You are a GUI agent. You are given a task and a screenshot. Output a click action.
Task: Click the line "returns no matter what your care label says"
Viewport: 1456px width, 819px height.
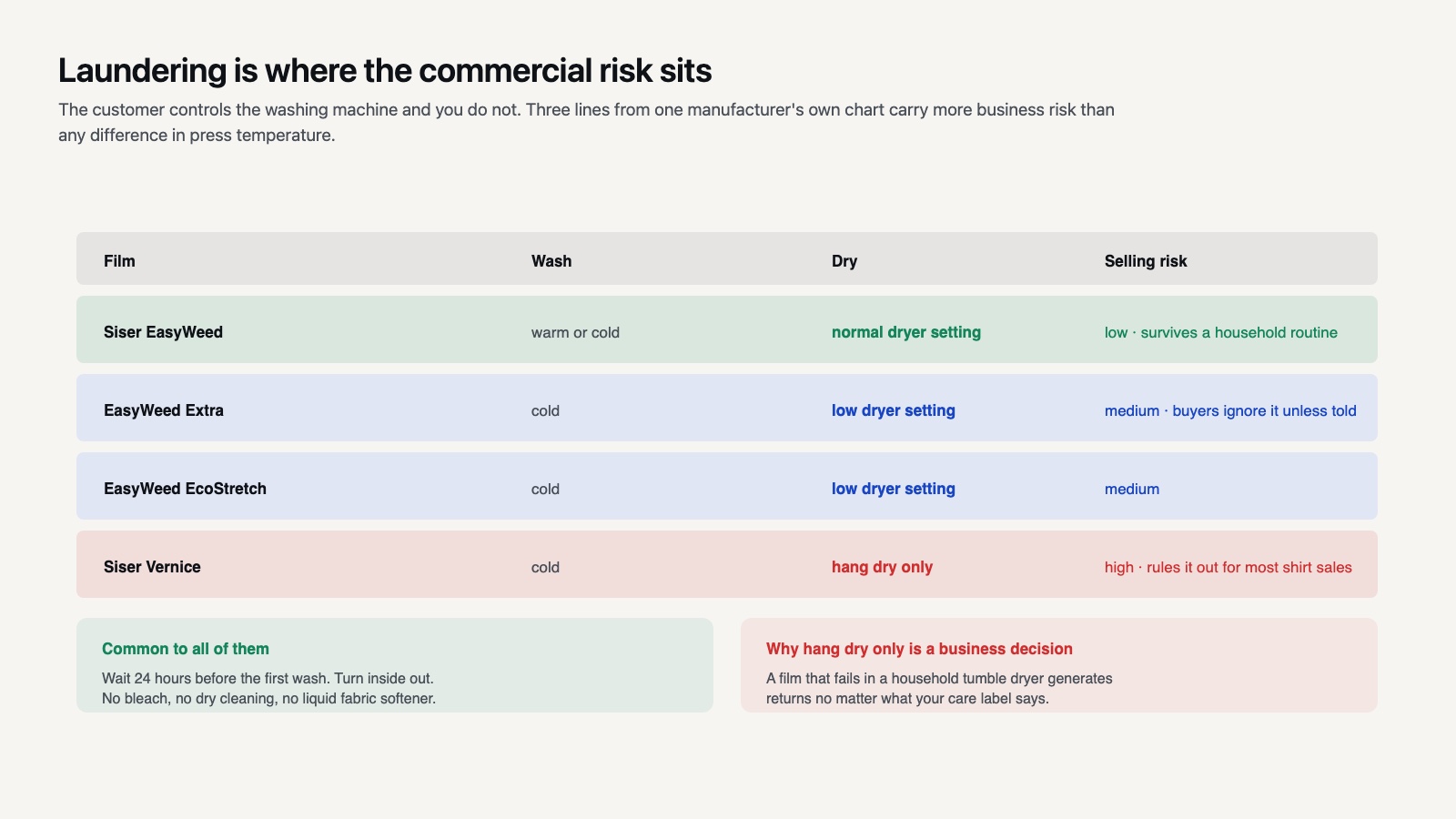907,698
